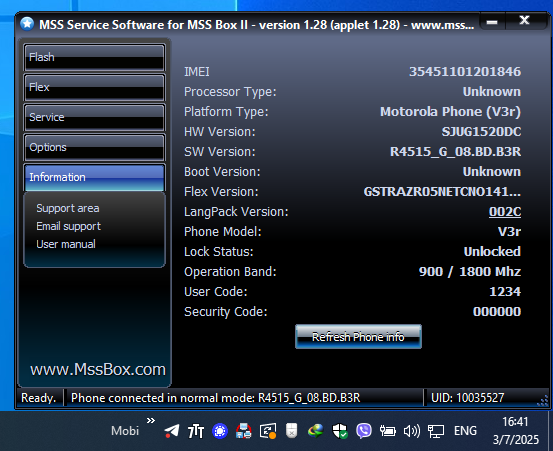Click the Lock Status value Unlocked
This screenshot has width=553, height=451.
pos(492,251)
